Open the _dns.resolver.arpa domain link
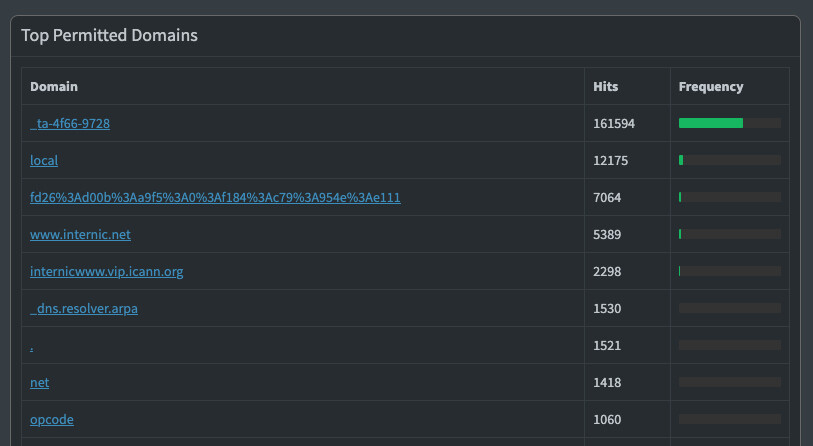 [84, 309]
